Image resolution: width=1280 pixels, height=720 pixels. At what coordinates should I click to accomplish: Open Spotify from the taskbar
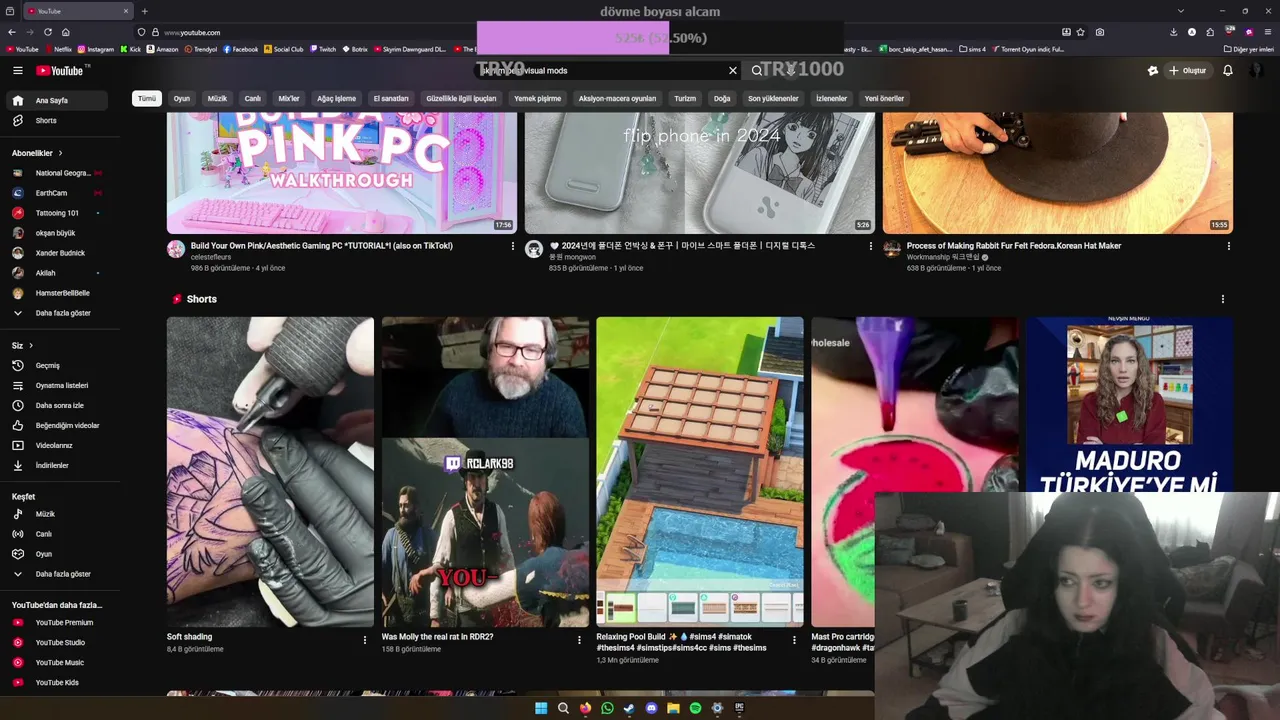tap(695, 708)
